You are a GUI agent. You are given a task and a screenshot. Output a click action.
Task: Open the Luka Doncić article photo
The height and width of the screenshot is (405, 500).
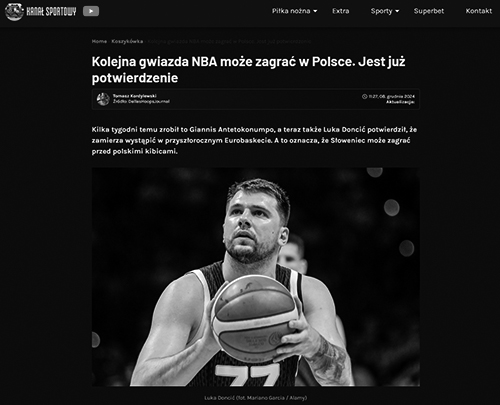(256, 277)
